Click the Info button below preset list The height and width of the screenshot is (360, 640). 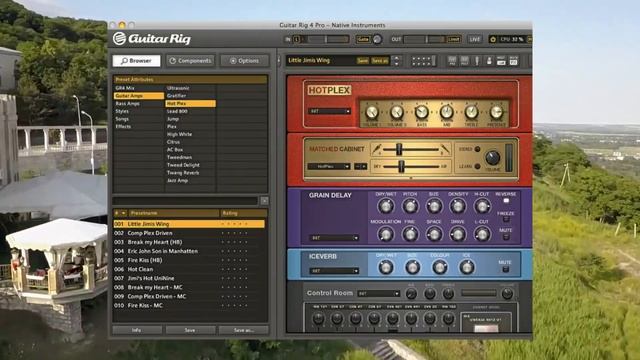tap(137, 330)
